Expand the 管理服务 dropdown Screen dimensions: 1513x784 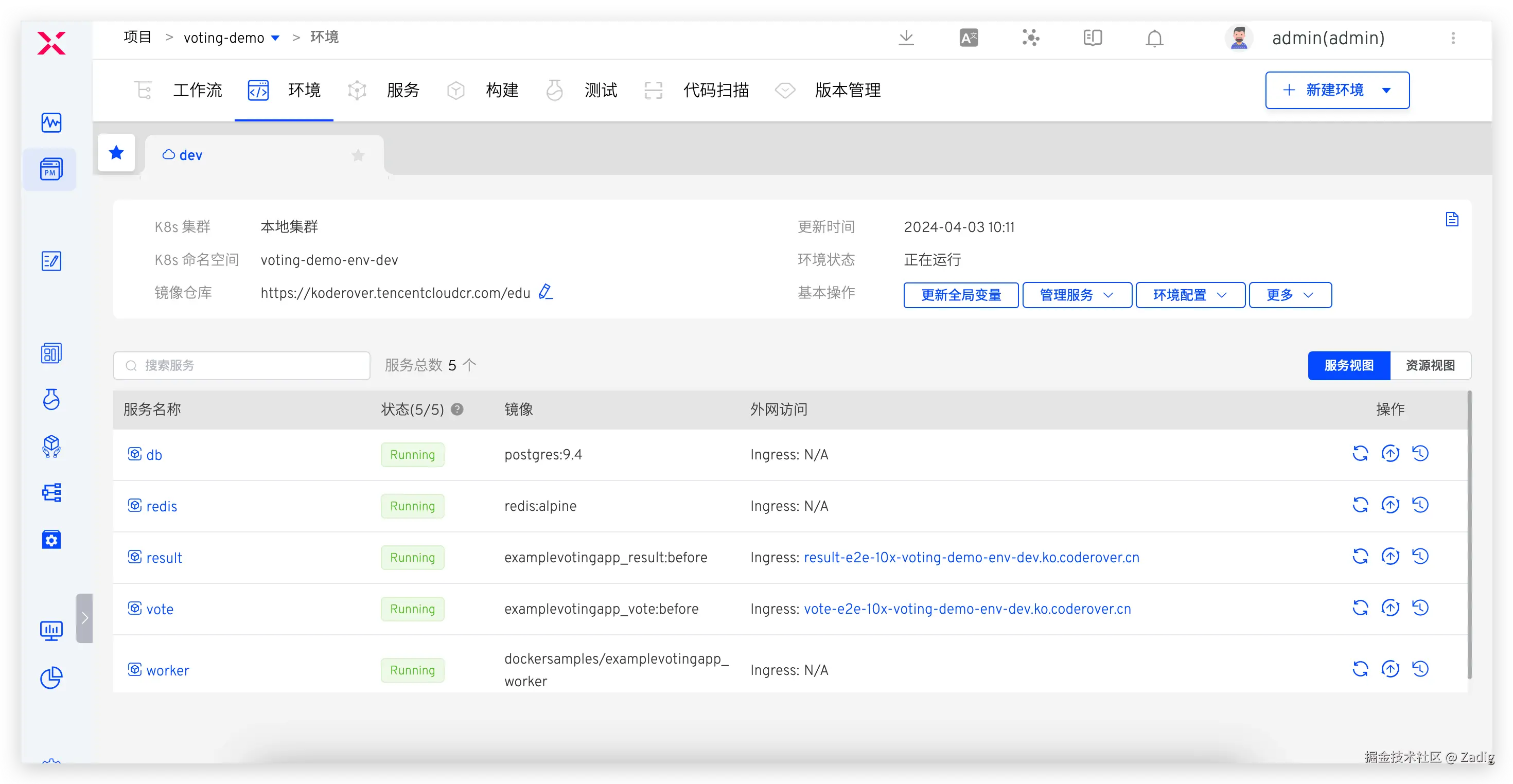pos(1076,295)
